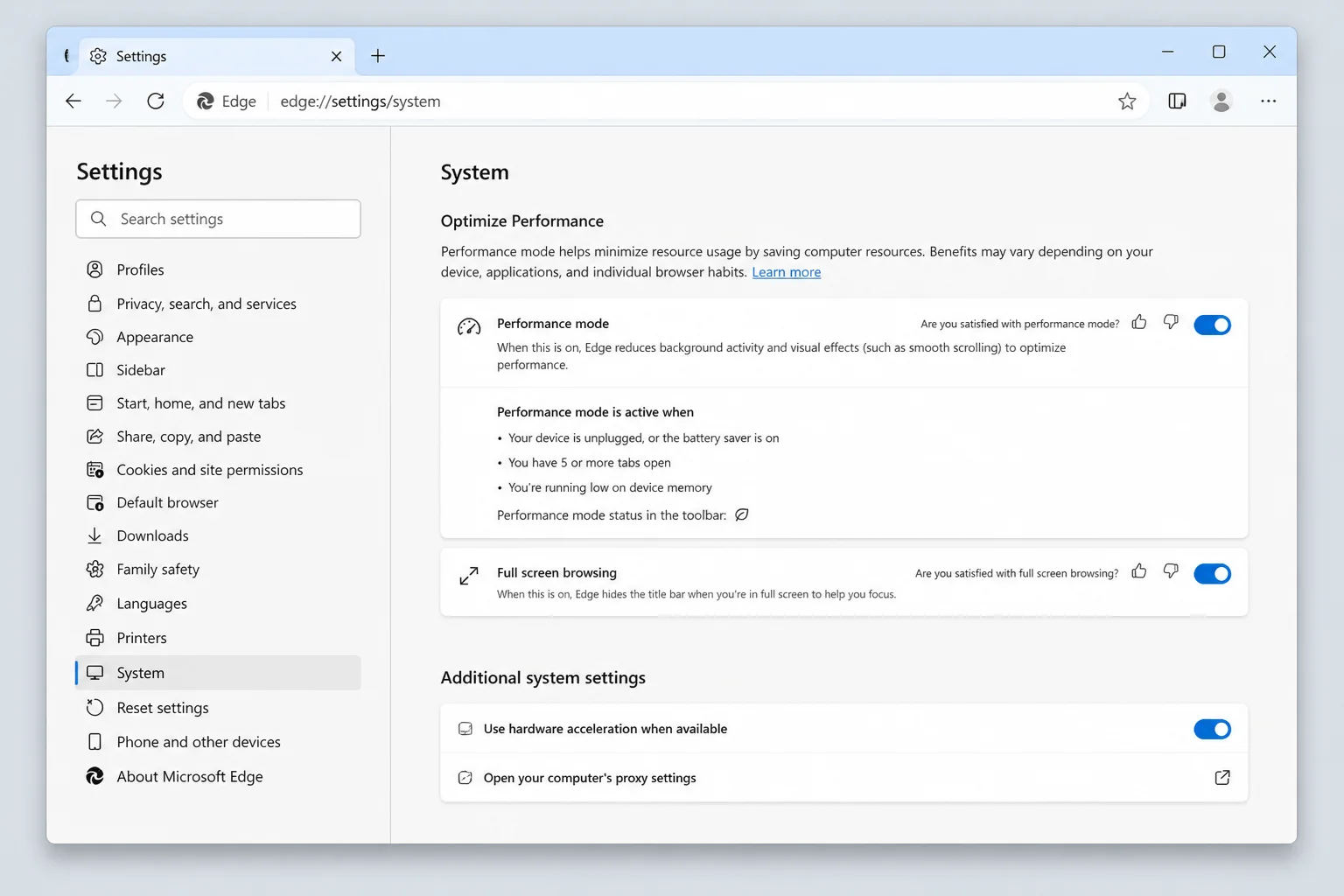The image size is (1344, 896).
Task: Open Cookies and site permissions
Action: [218, 470]
